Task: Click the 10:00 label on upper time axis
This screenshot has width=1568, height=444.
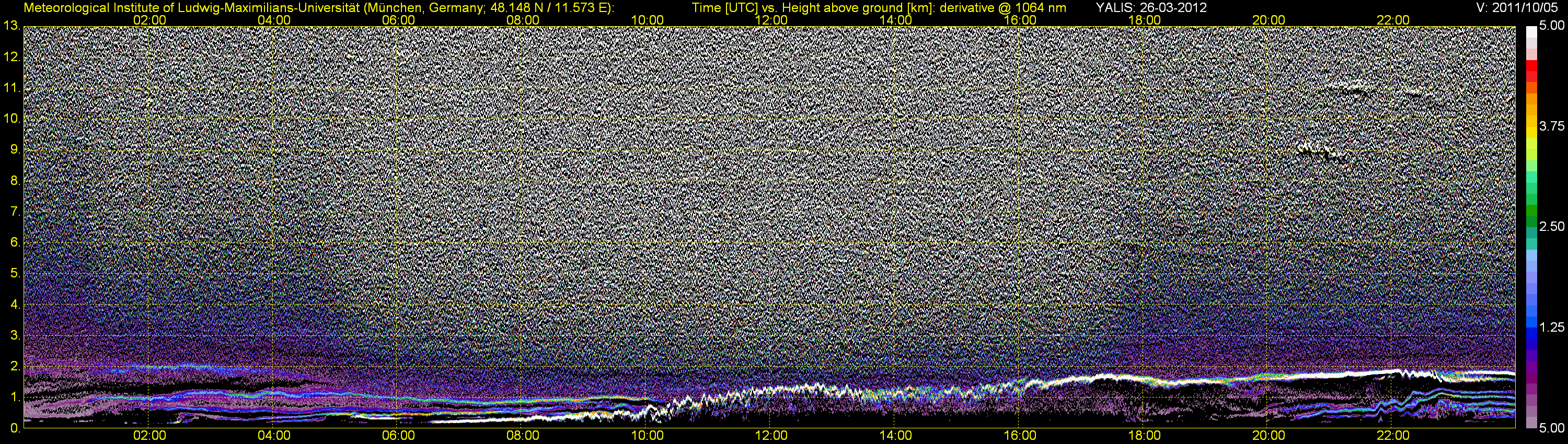Action: pos(647,20)
